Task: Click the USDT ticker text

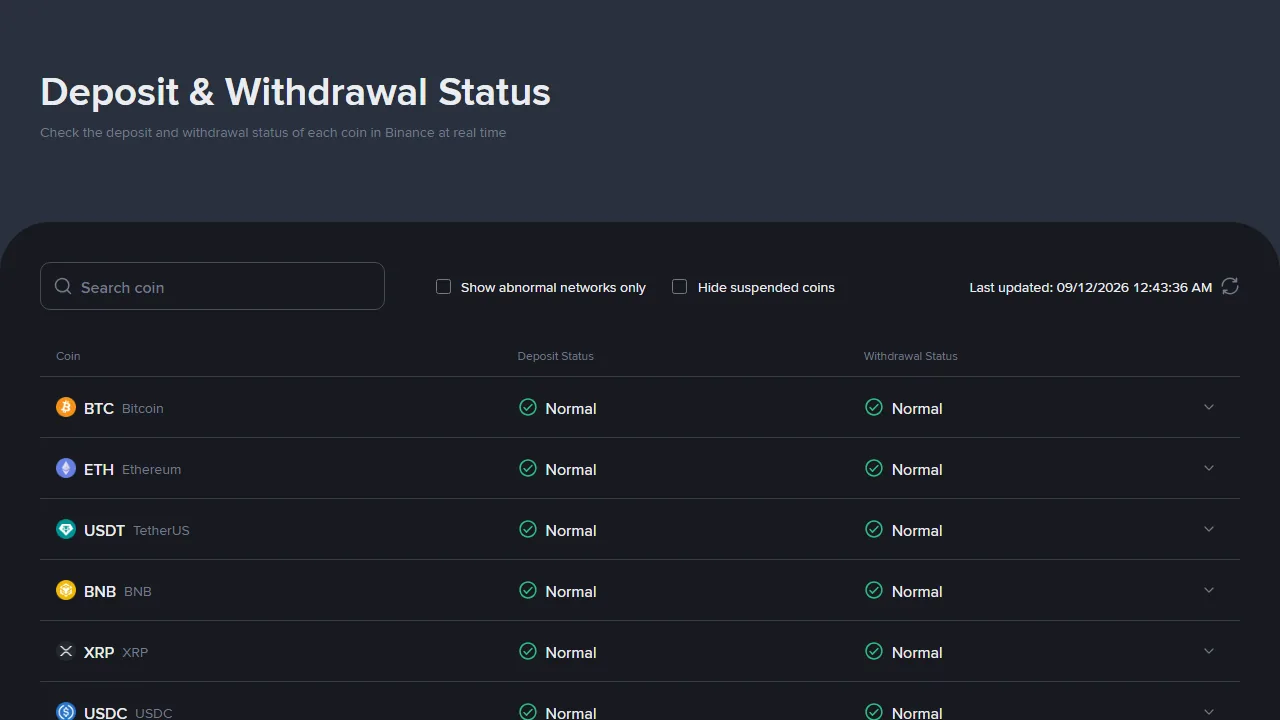Action: pos(105,530)
